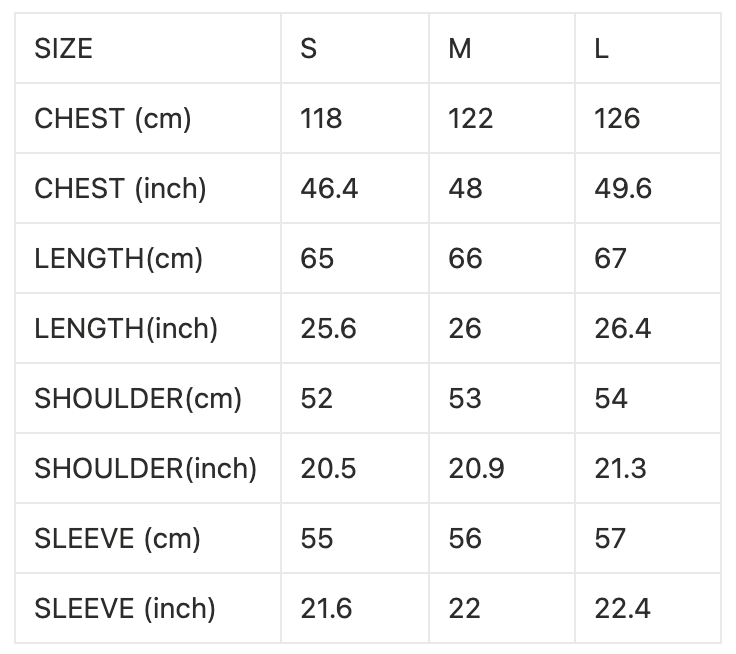This screenshot has height=654, width=736.
Task: Click the SLEEVE (cm) row label
Action: pos(118,538)
